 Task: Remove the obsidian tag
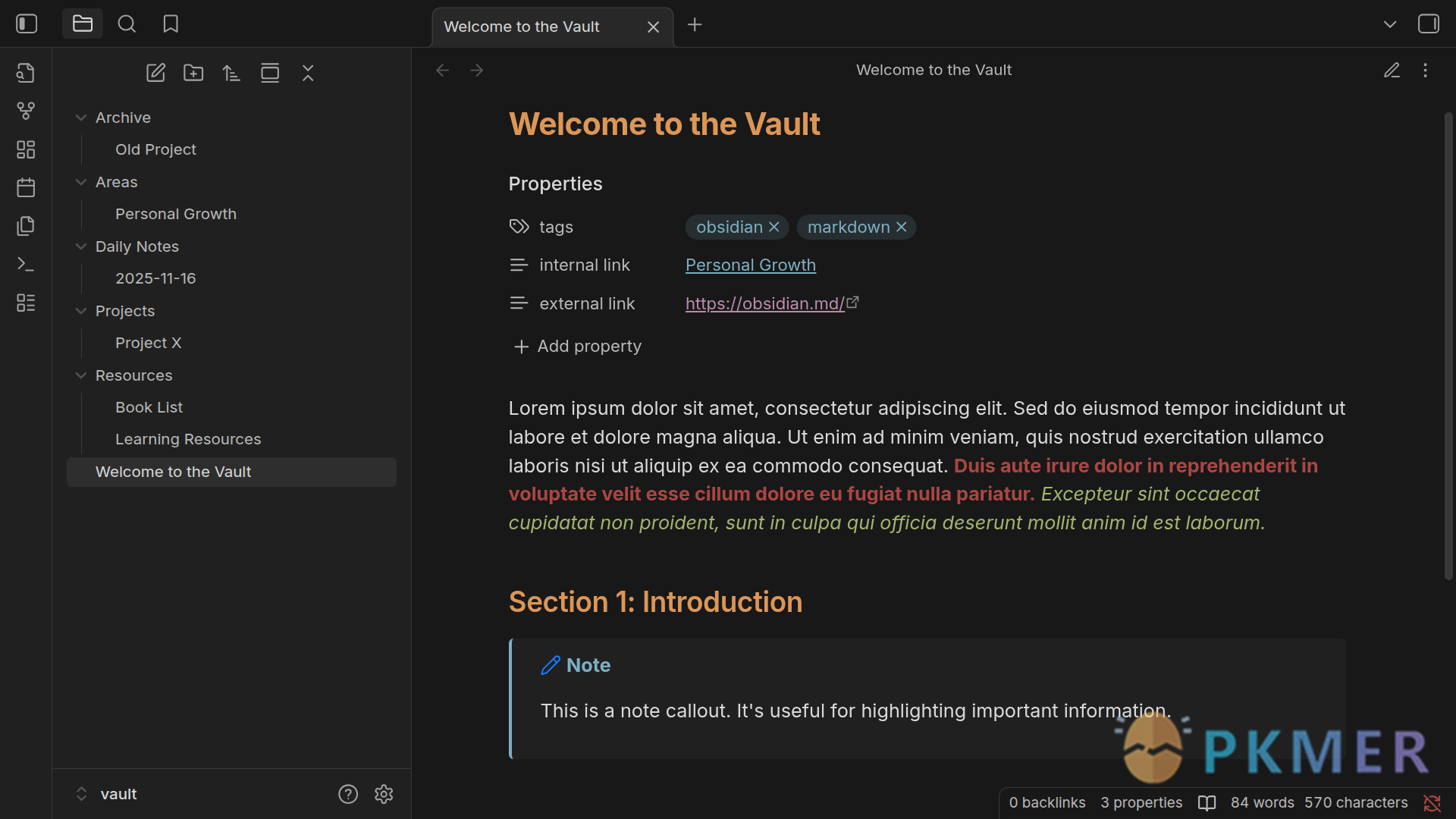pos(774,227)
